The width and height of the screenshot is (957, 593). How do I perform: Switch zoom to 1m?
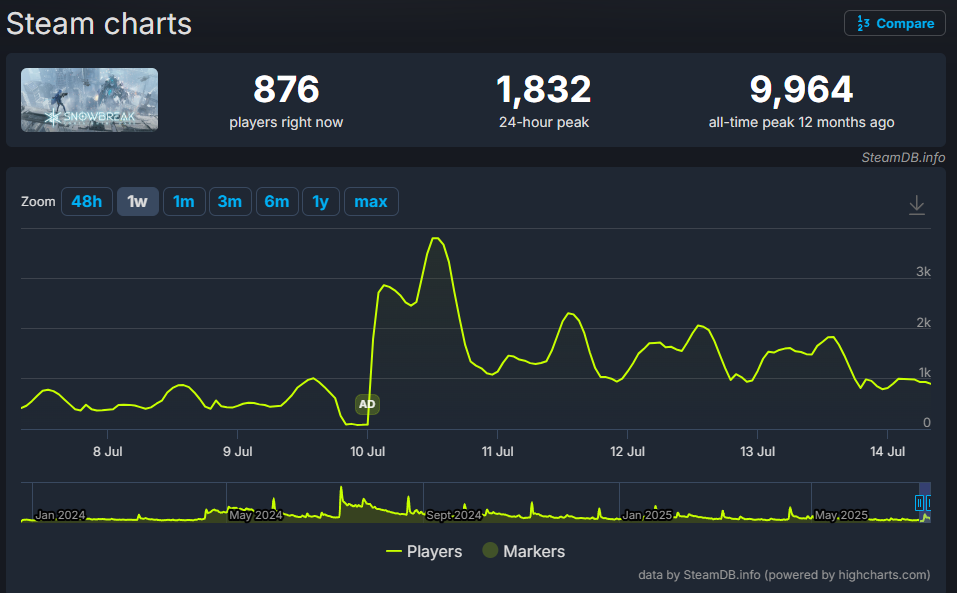click(184, 201)
